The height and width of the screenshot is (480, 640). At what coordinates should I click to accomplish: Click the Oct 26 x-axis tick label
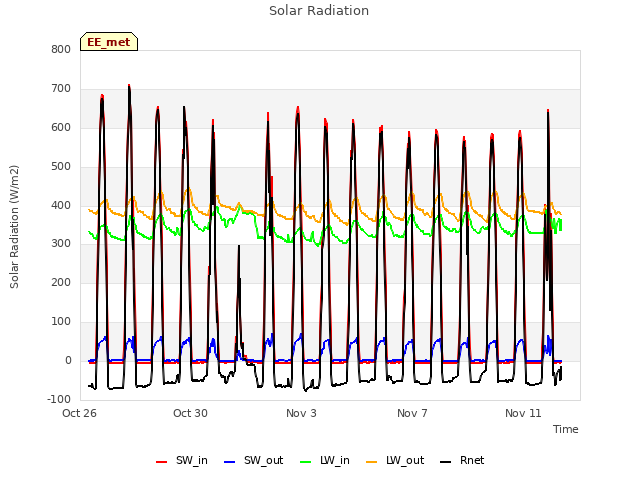[79, 413]
